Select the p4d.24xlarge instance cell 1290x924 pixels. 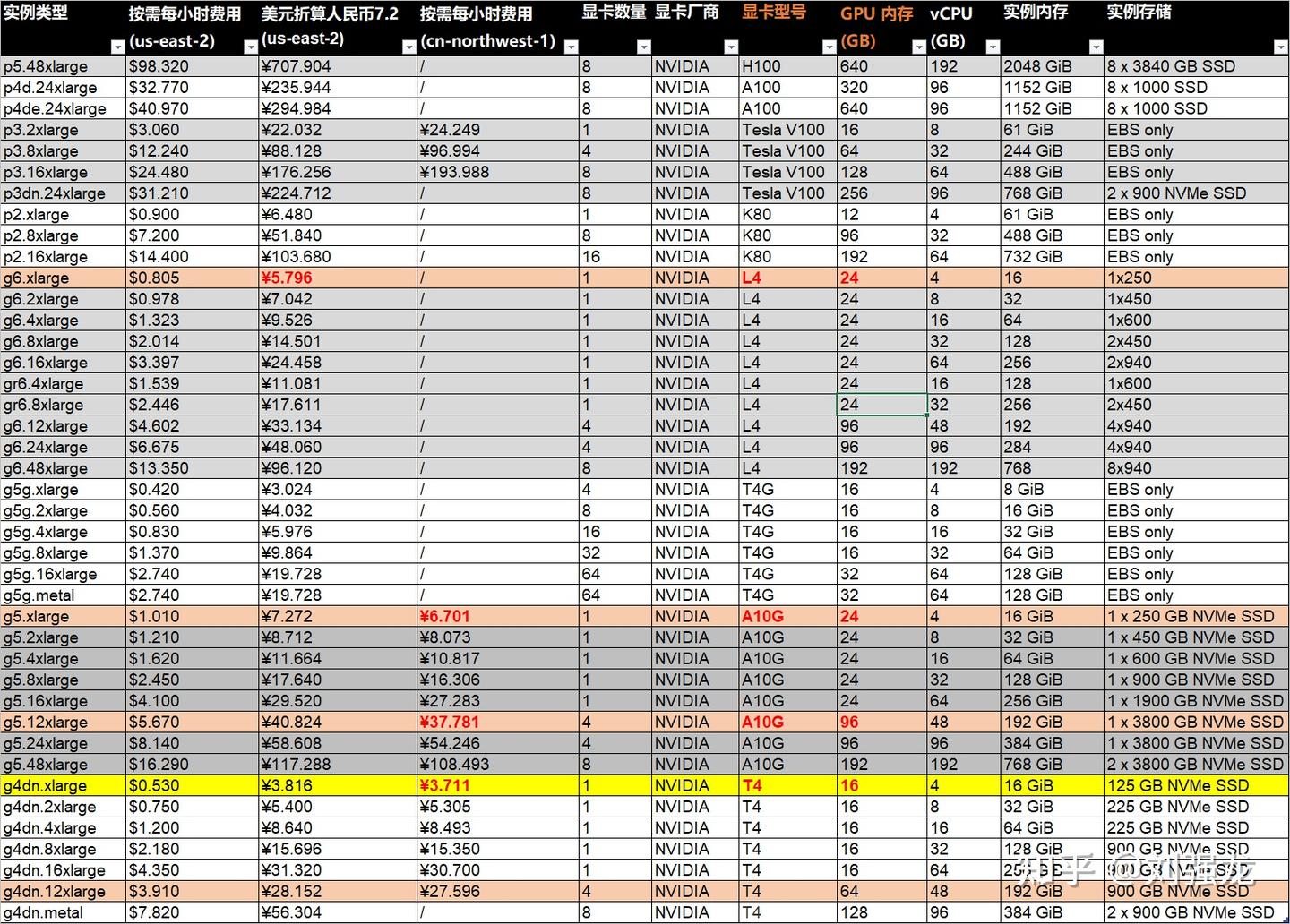(x=64, y=88)
